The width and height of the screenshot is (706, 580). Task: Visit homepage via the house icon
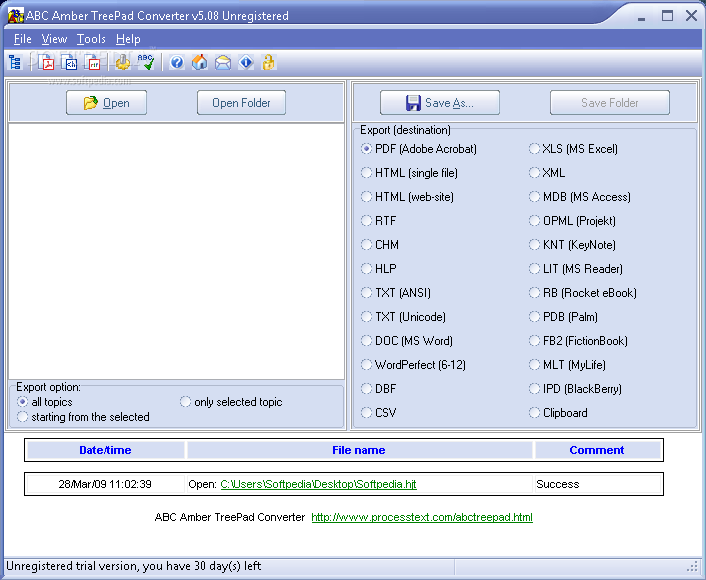point(199,62)
